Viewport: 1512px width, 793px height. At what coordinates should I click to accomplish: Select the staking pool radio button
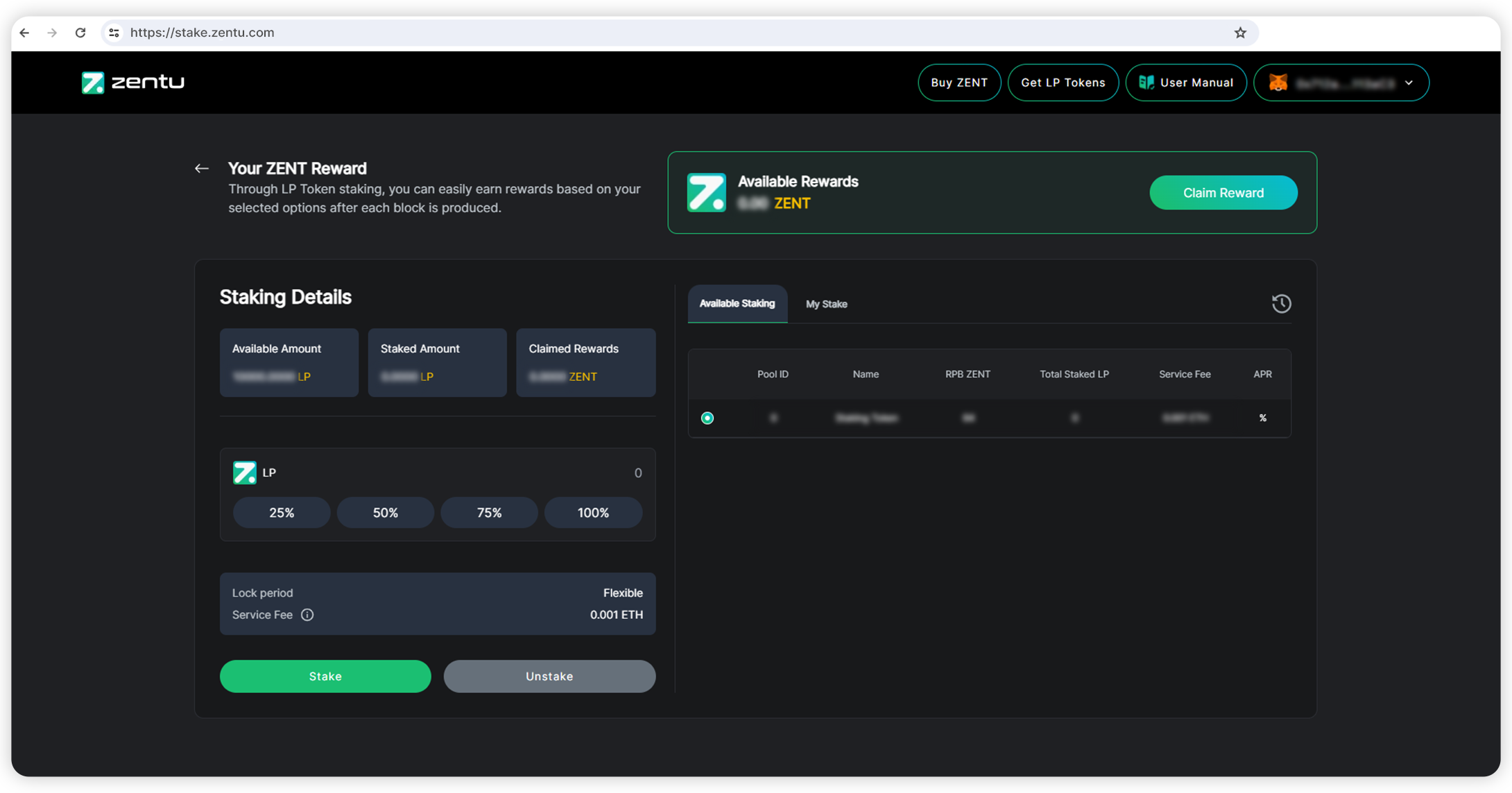[707, 418]
